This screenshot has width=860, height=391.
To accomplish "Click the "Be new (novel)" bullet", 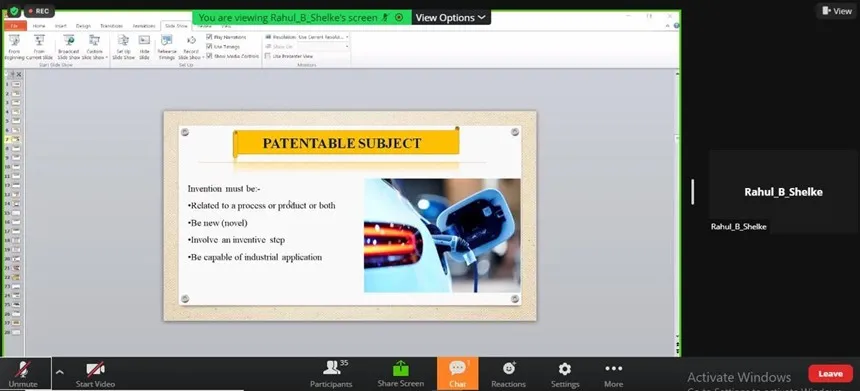I will (x=217, y=223).
